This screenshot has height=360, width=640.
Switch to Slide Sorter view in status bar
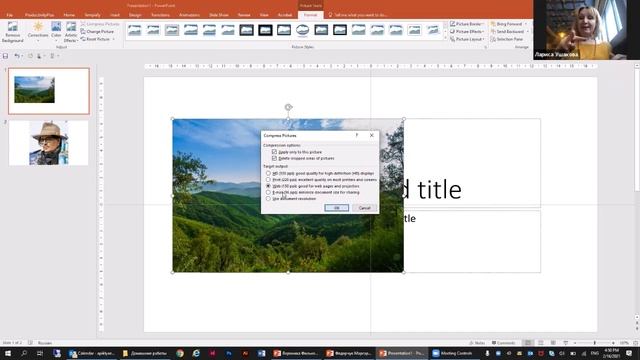coord(541,343)
